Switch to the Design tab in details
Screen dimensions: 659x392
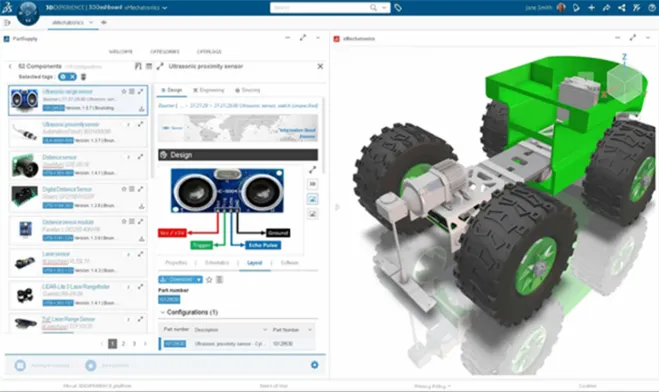(171, 90)
